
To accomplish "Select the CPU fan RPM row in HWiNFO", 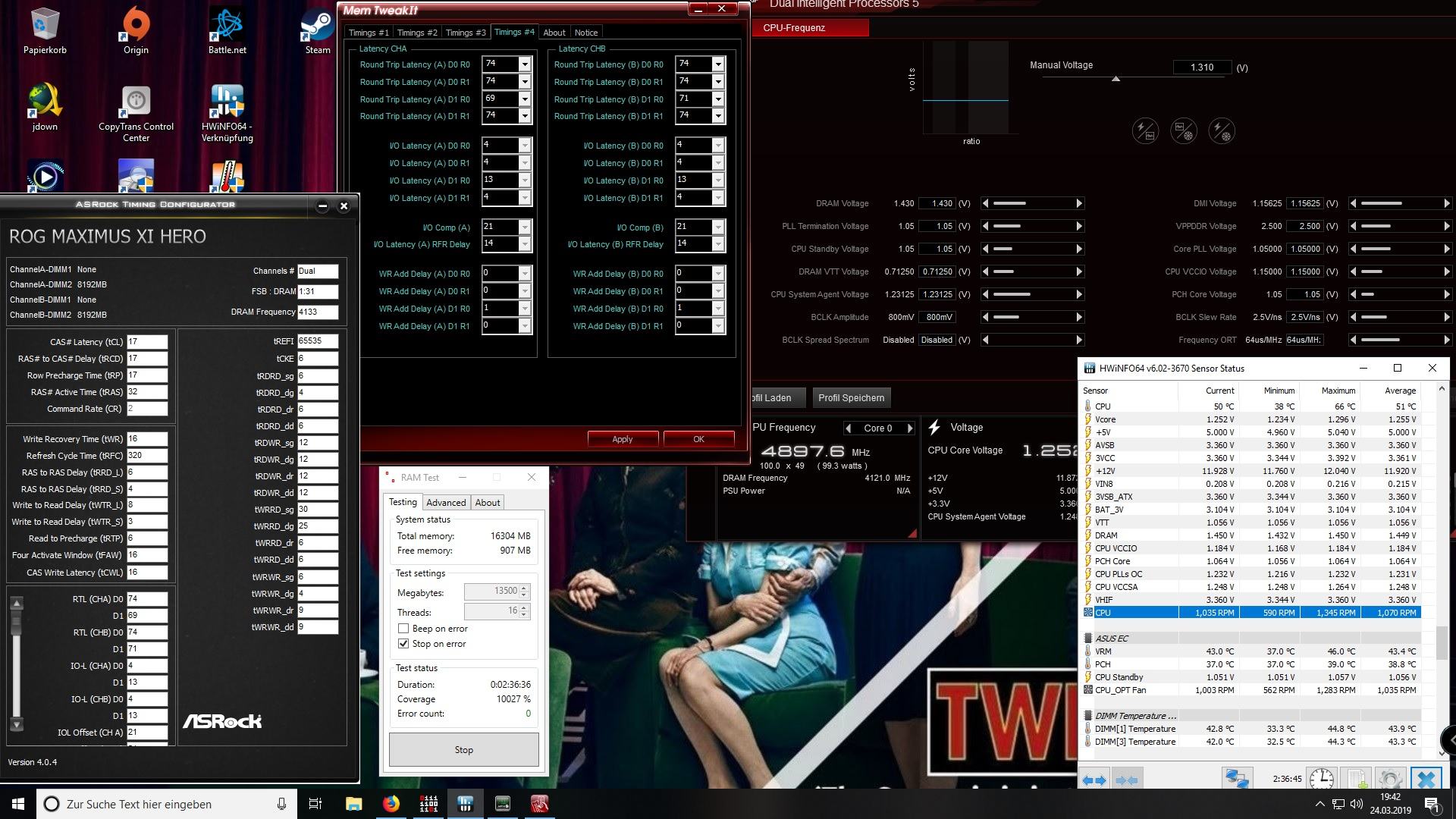I will (1251, 613).
